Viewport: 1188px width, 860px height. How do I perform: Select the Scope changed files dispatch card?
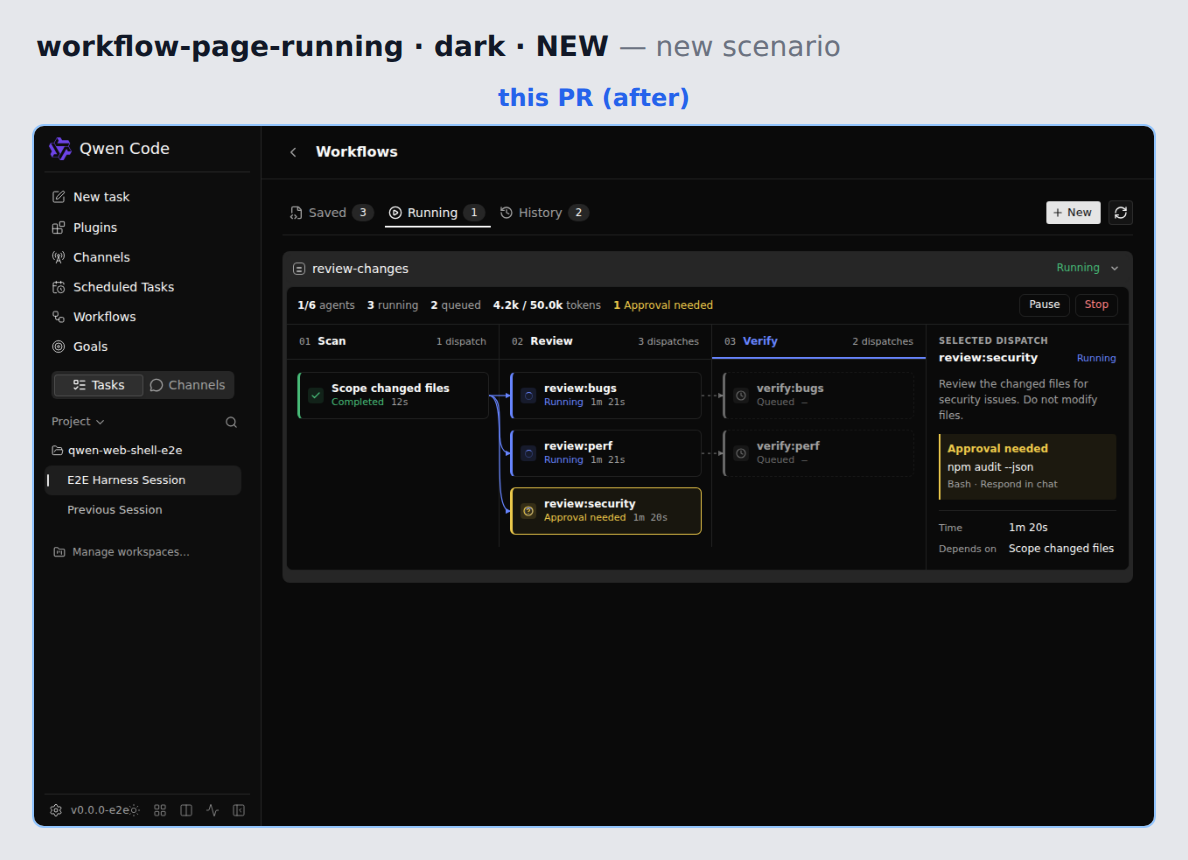click(392, 395)
